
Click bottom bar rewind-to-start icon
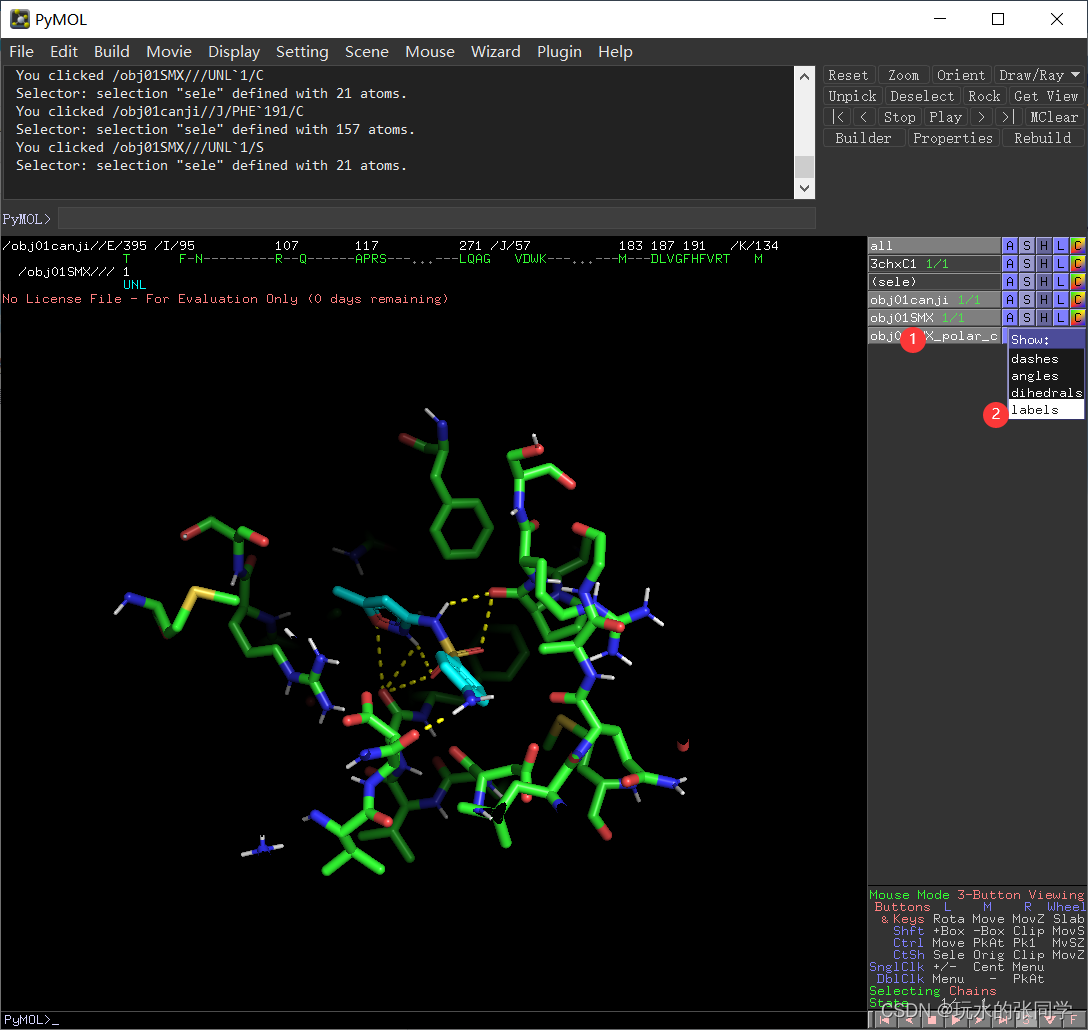click(885, 1020)
